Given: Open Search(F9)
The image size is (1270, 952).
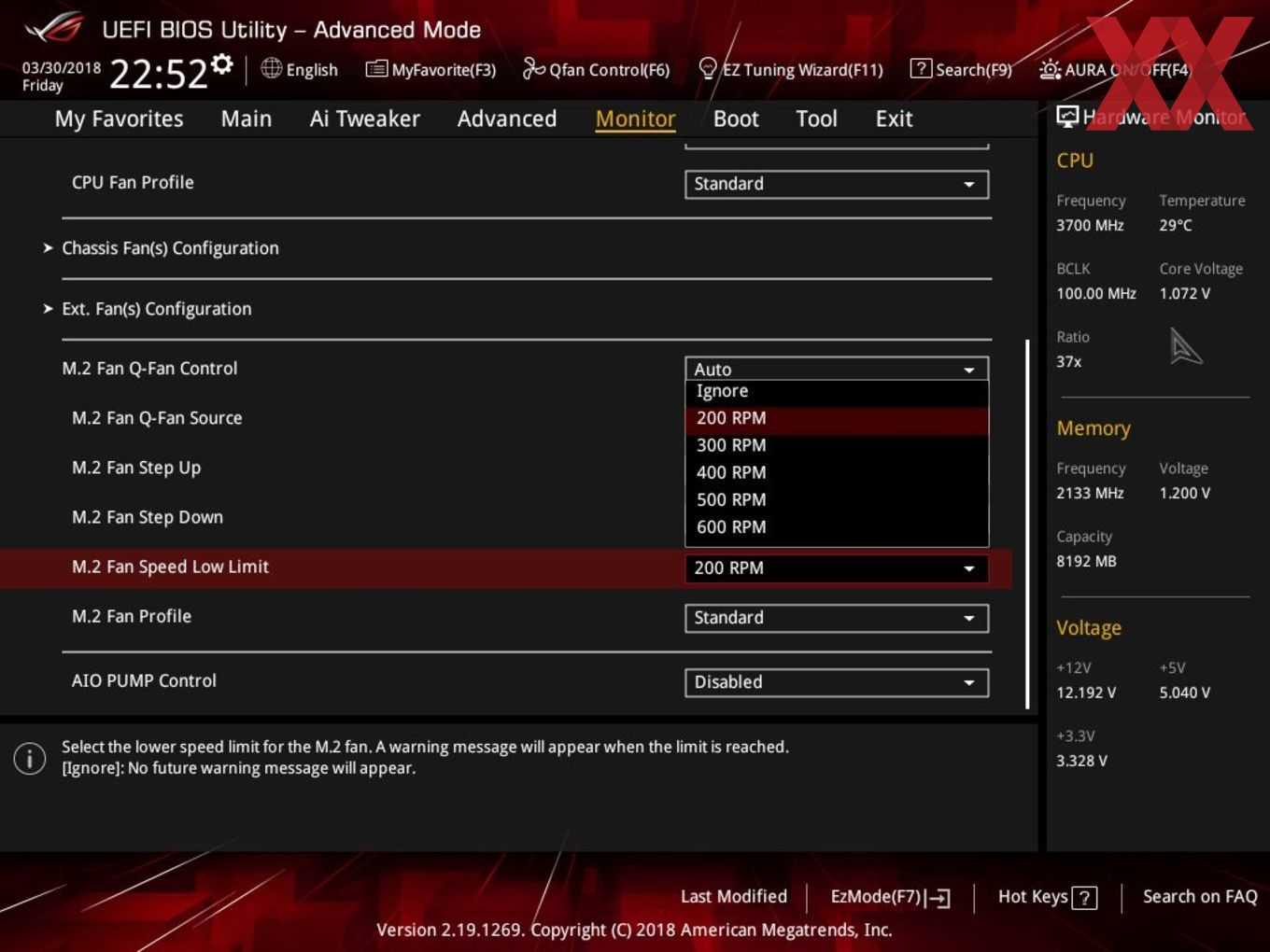Looking at the screenshot, I should pos(961,69).
